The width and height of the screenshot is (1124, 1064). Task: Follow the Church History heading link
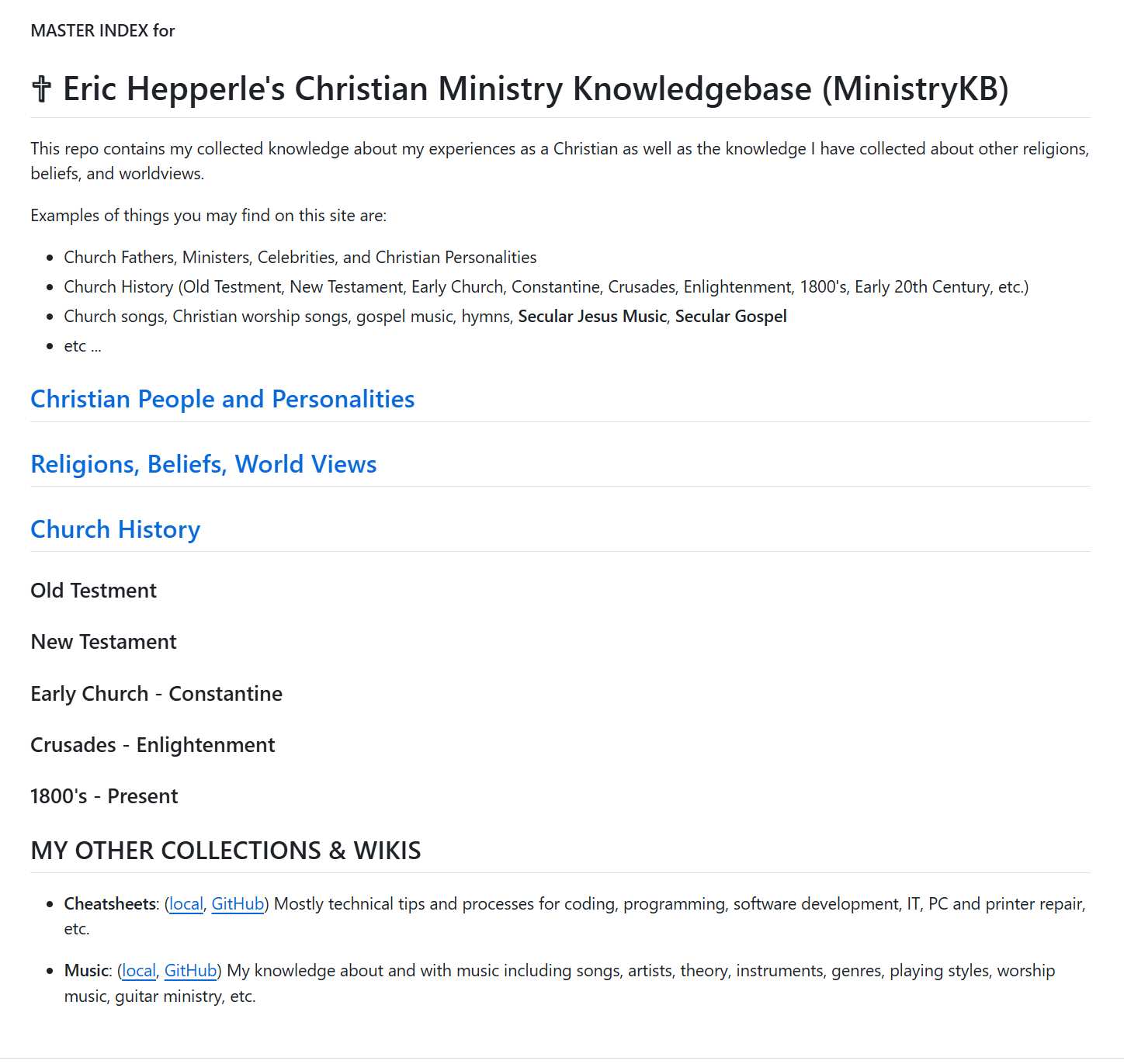point(115,529)
